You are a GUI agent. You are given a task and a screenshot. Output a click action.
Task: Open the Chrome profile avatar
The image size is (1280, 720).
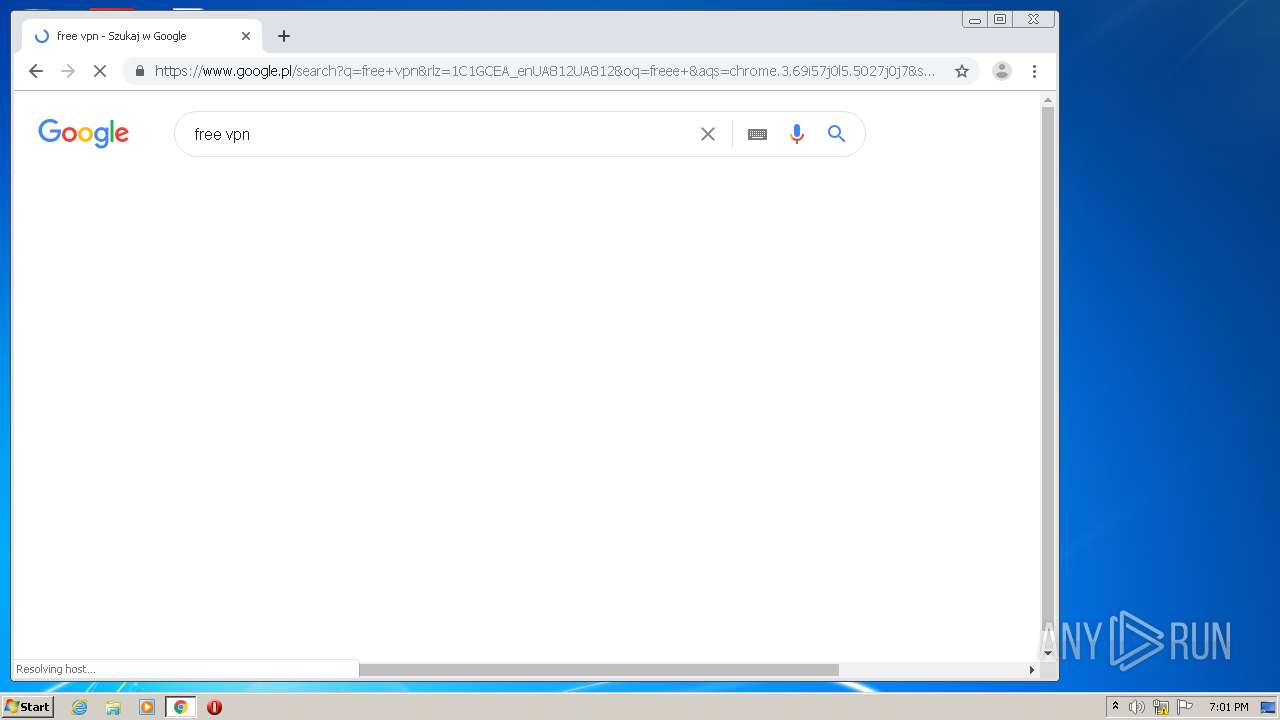point(1002,71)
